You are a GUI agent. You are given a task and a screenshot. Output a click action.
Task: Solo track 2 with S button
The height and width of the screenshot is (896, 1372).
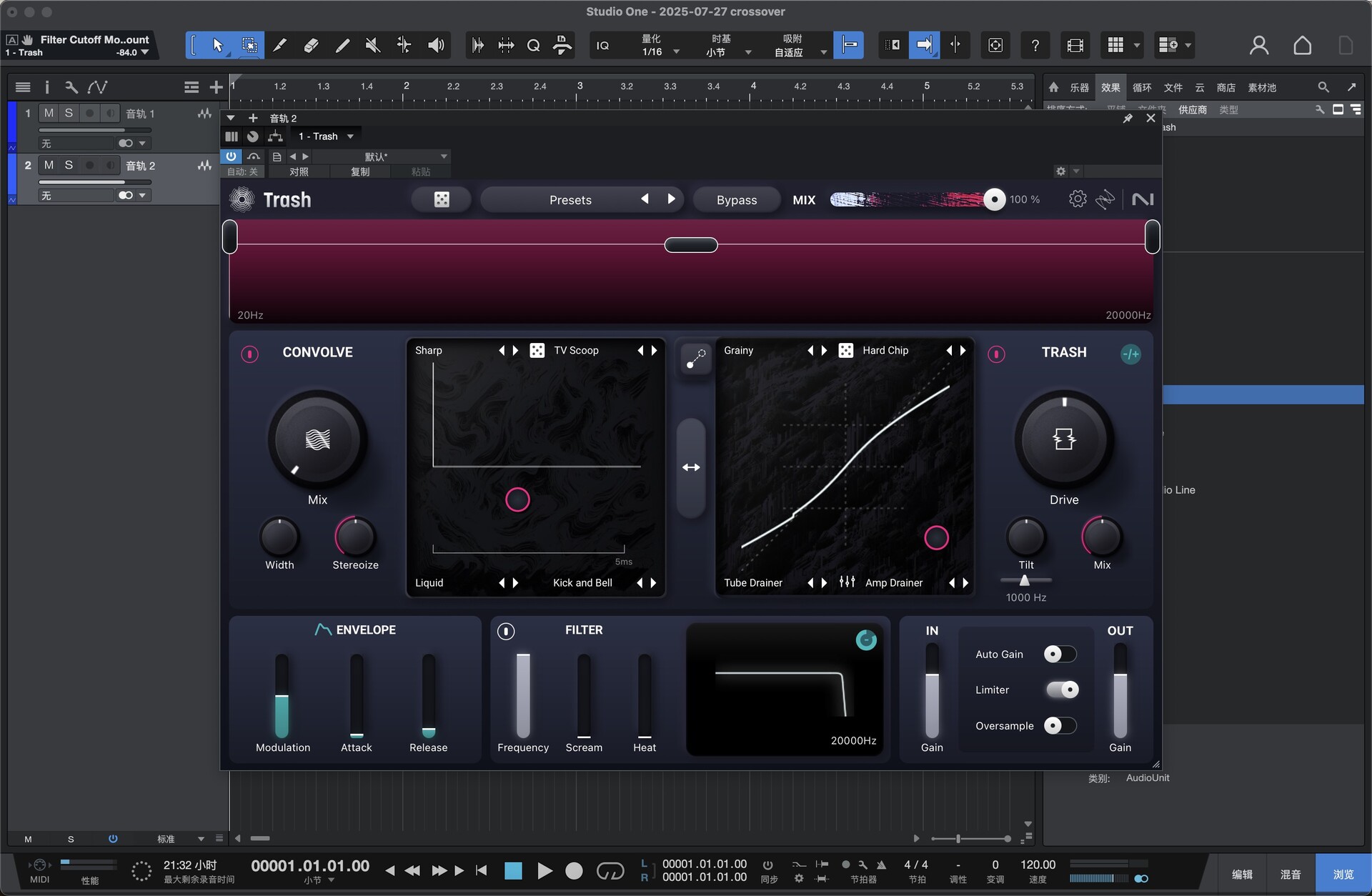point(69,165)
